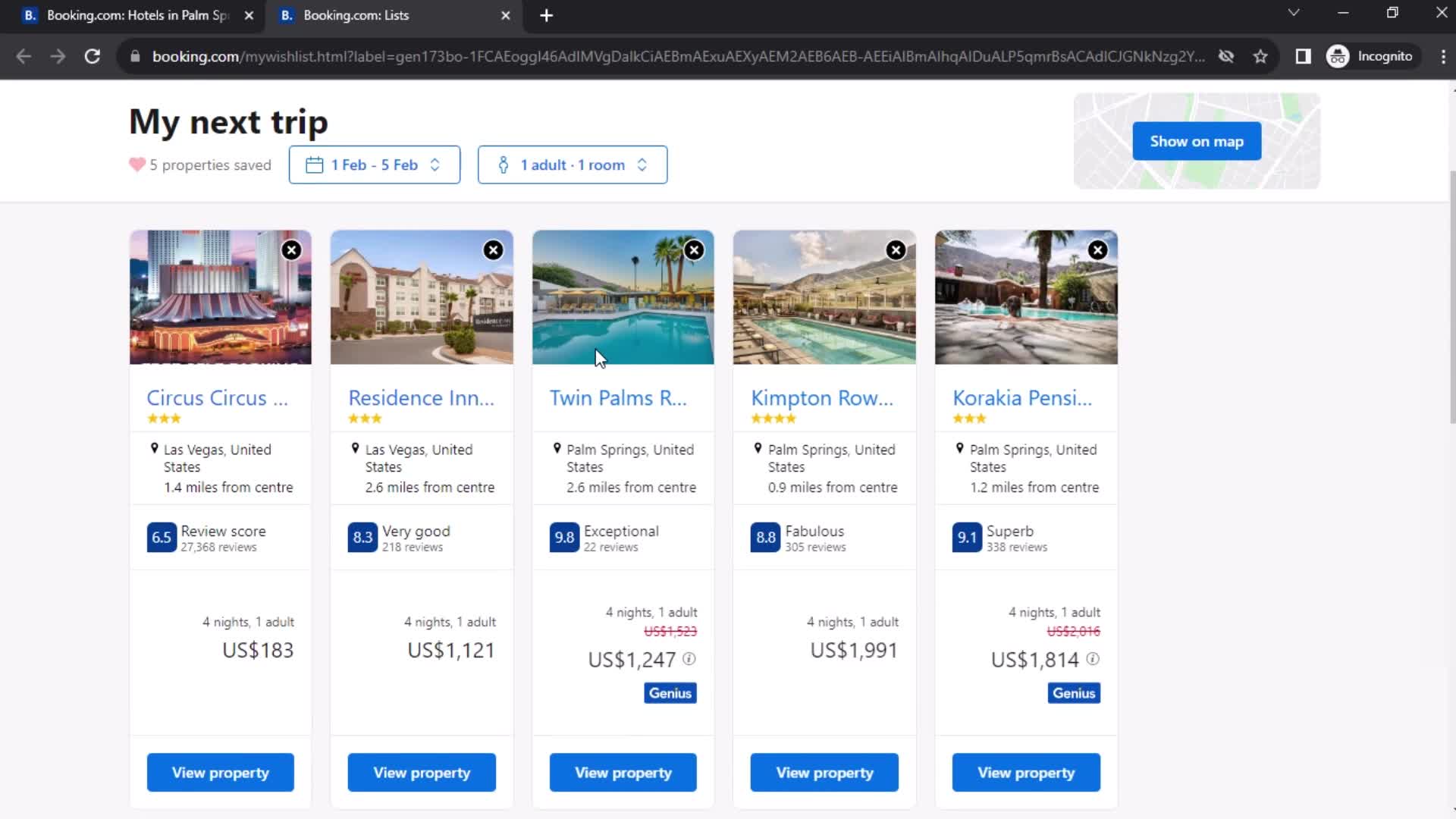This screenshot has width=1456, height=819.
Task: Remove Circus Circus from the saved list
Action: 291,250
